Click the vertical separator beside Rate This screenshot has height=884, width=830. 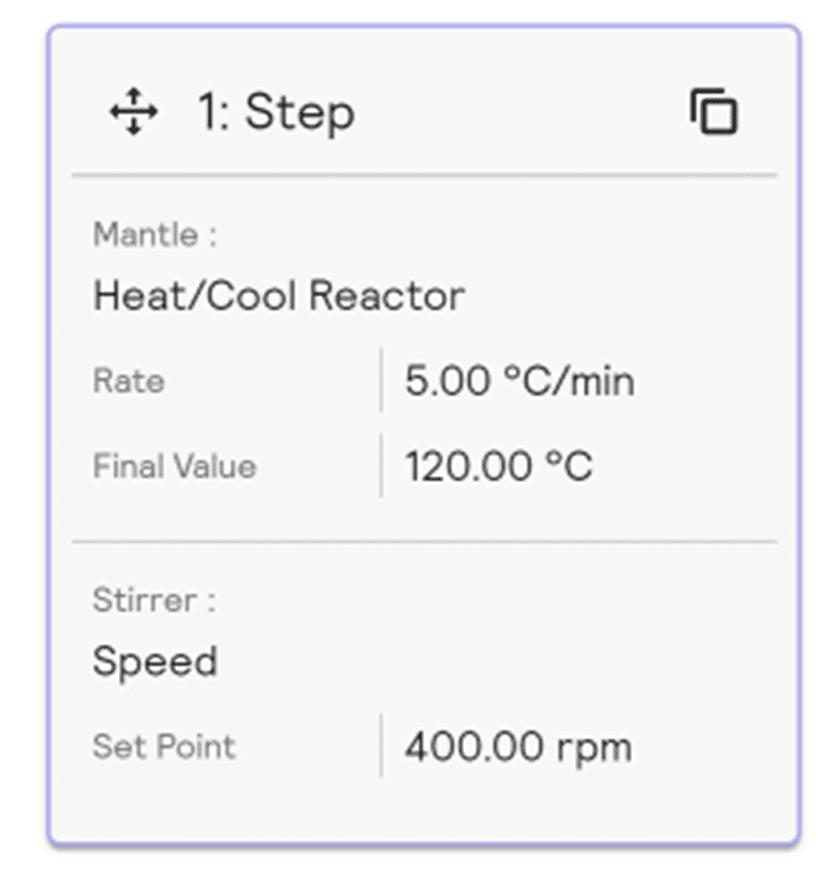click(381, 380)
